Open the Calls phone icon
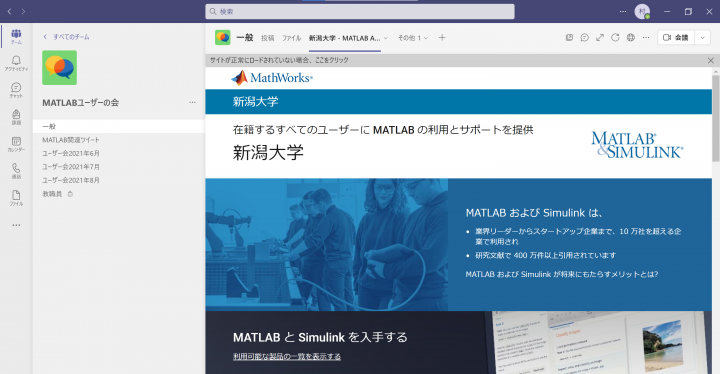The width and height of the screenshot is (720, 374). click(16, 171)
